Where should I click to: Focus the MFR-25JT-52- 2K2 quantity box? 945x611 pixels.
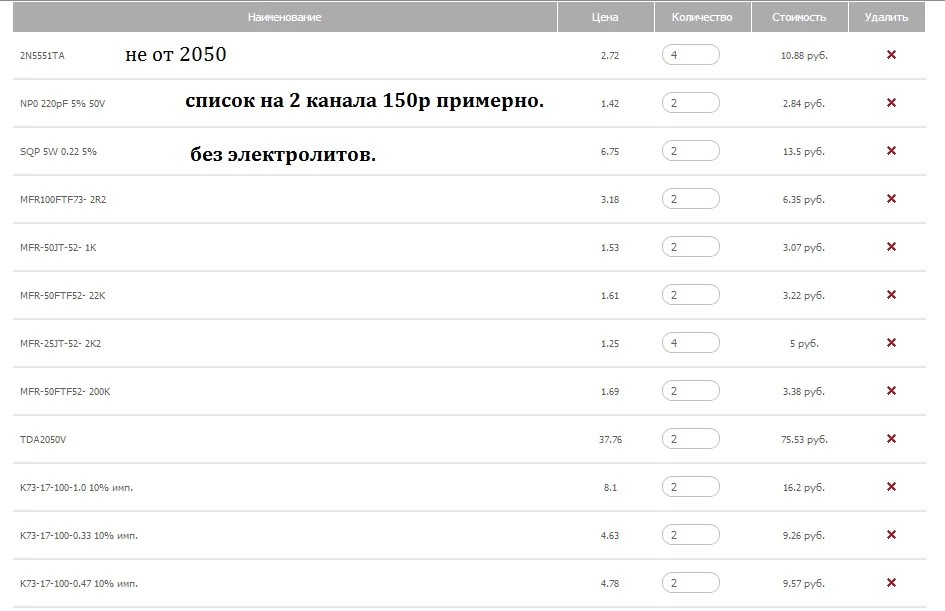pyautogui.click(x=691, y=343)
